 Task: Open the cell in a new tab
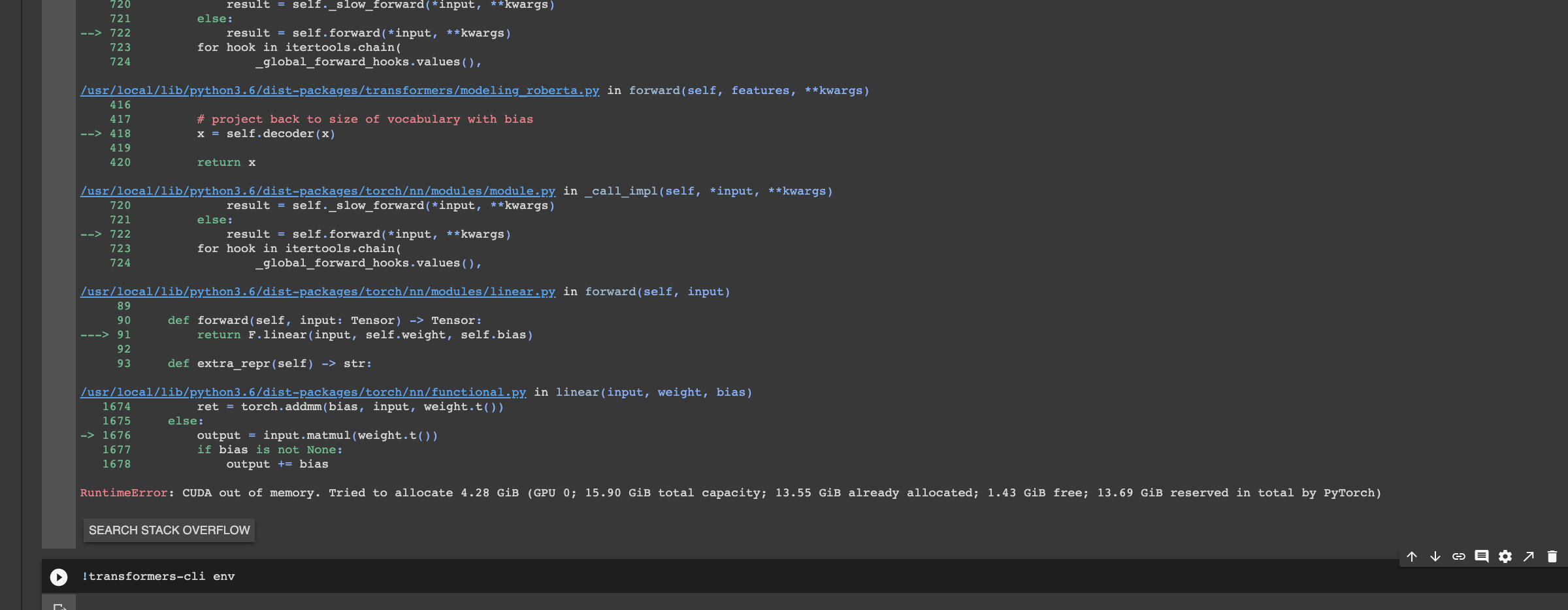click(1528, 556)
